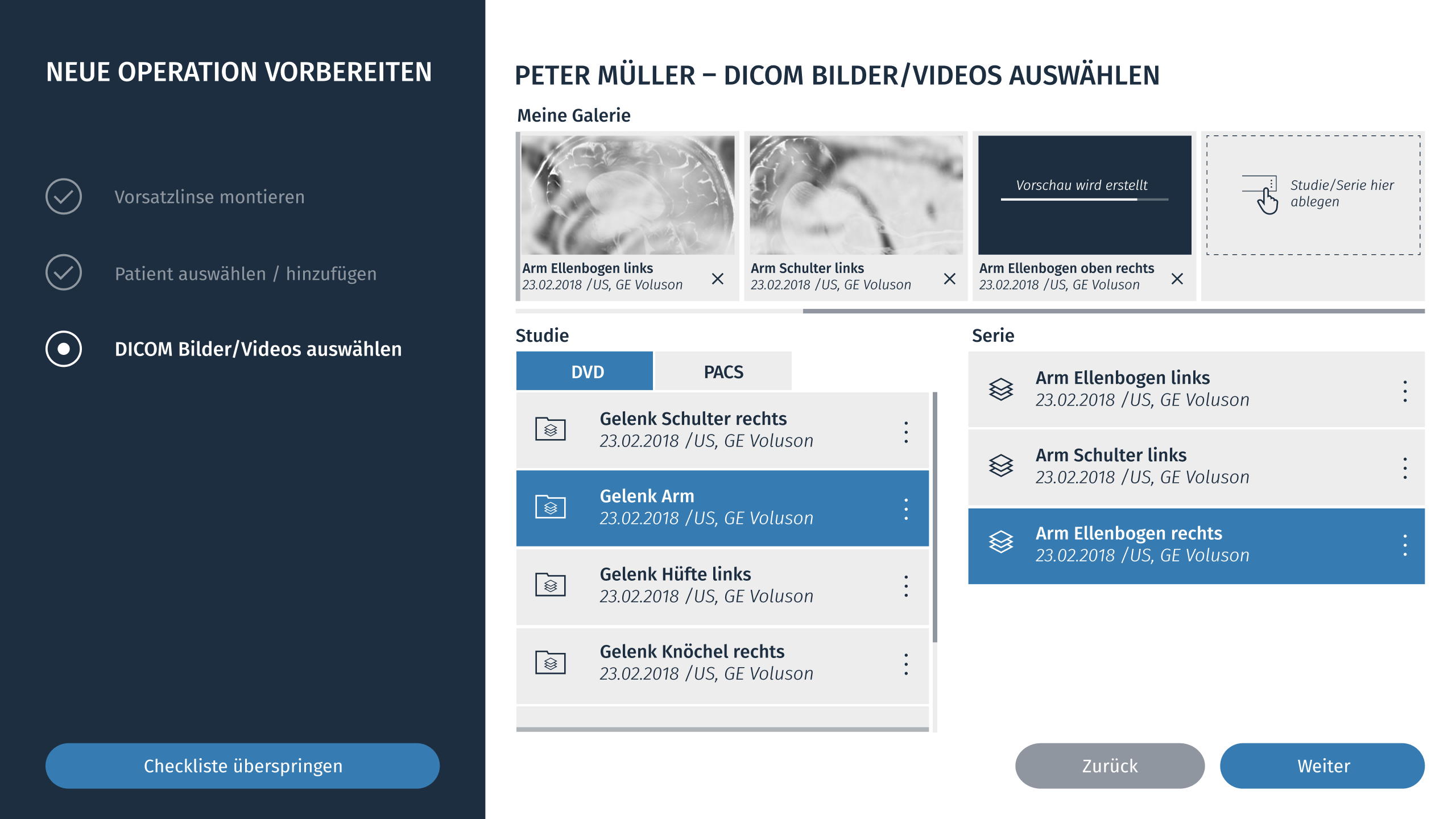
Task: Switch to the PACS tab
Action: coord(723,371)
